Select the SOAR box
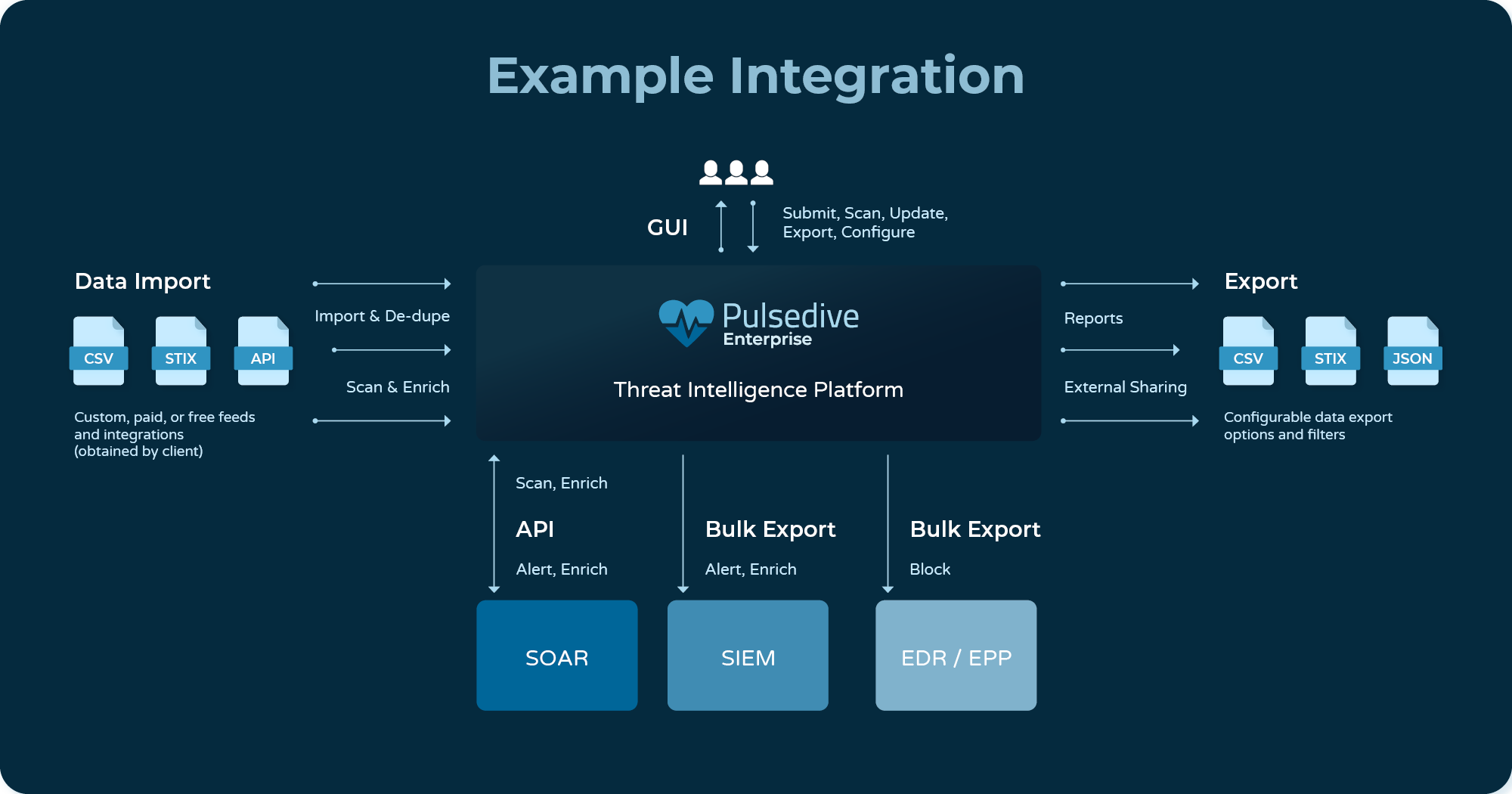Screen dimensions: 1512x794 click(x=557, y=656)
